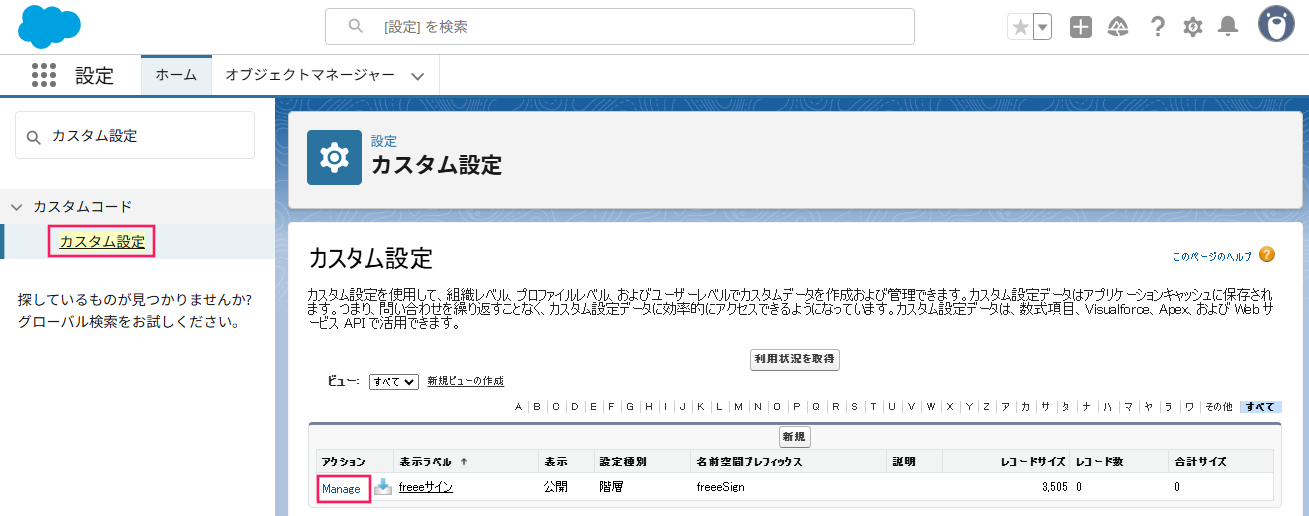Open the App Launcher grid icon

click(x=44, y=75)
